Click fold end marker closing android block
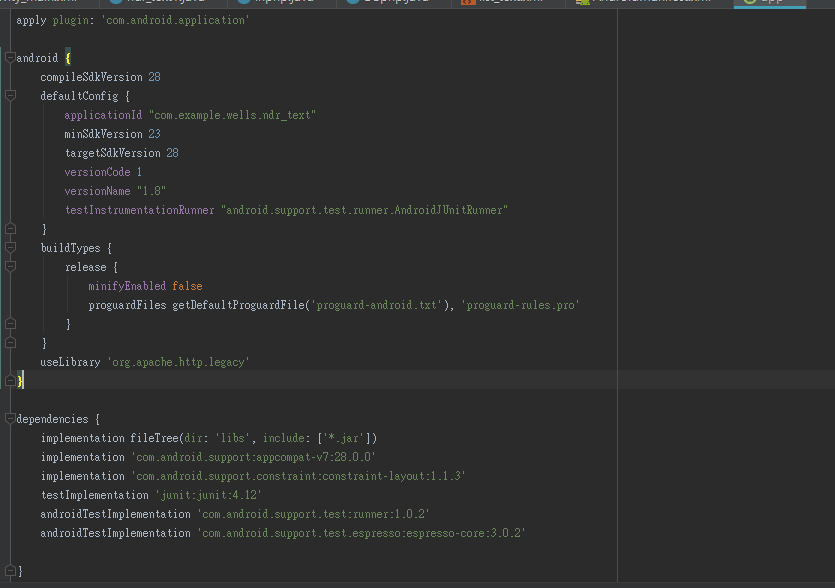 [x=10, y=380]
